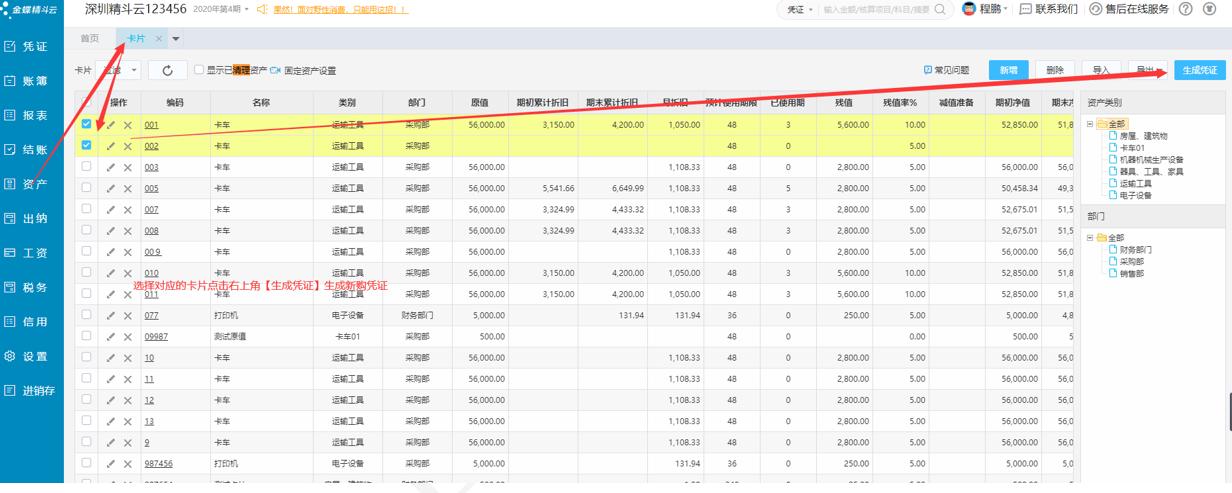Click the edit pencil icon for card 001
This screenshot has width=1232, height=493.
click(111, 125)
